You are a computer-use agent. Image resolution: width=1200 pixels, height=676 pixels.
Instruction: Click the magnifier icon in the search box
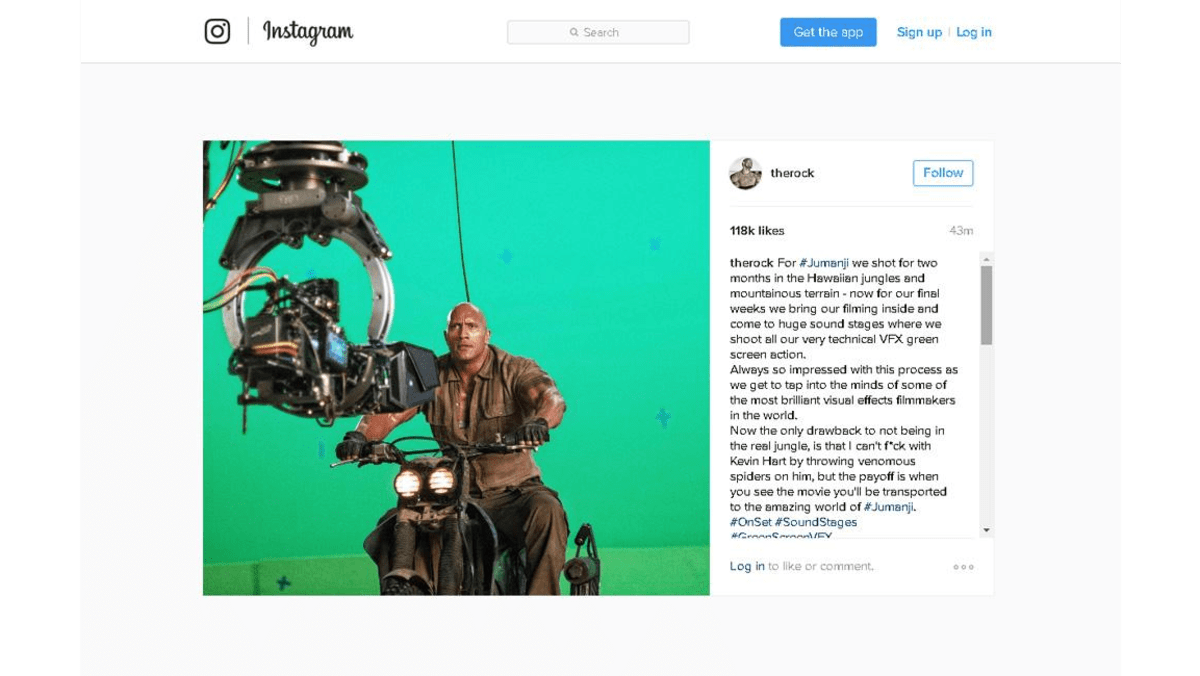click(x=574, y=32)
